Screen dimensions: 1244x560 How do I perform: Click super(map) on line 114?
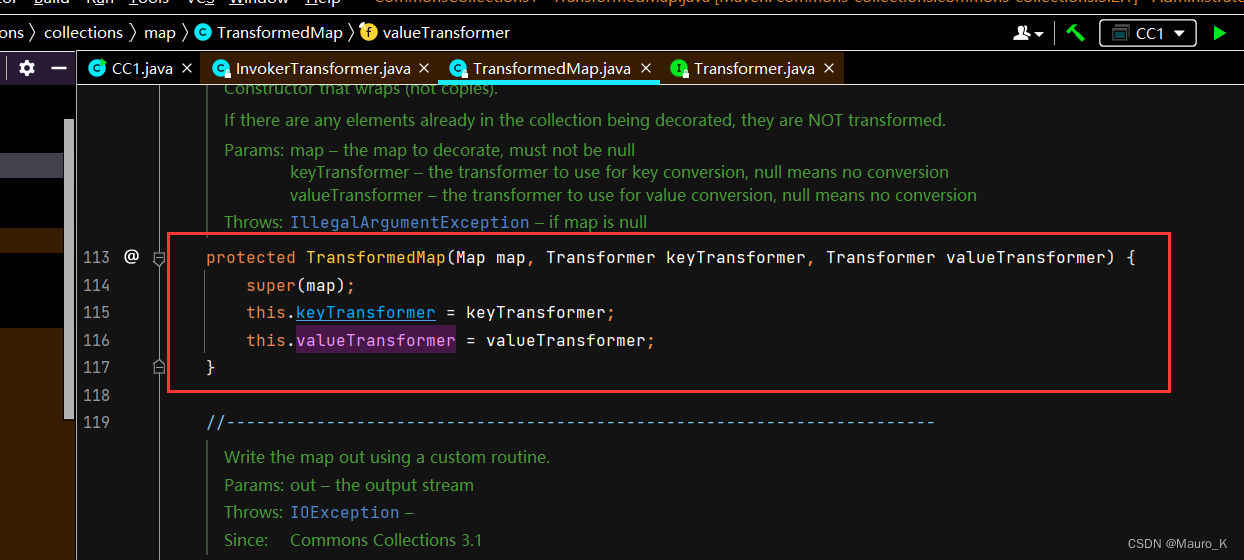[x=301, y=285]
